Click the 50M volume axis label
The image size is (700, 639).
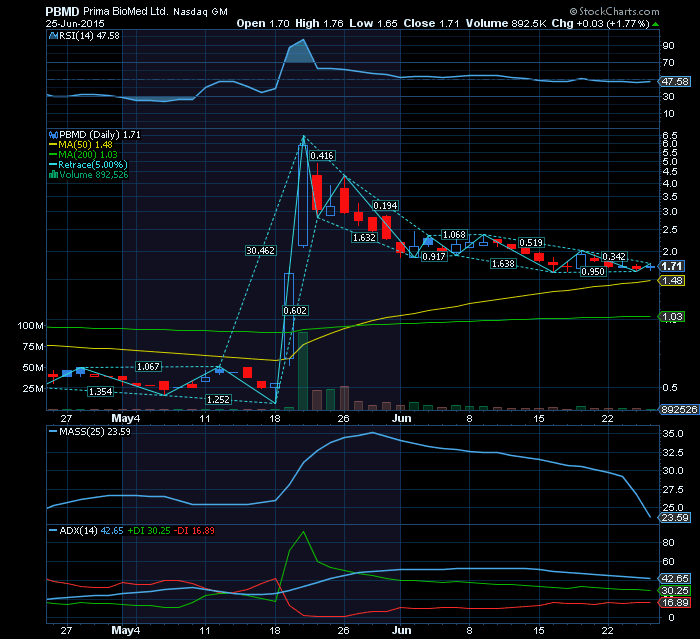[x=33, y=368]
